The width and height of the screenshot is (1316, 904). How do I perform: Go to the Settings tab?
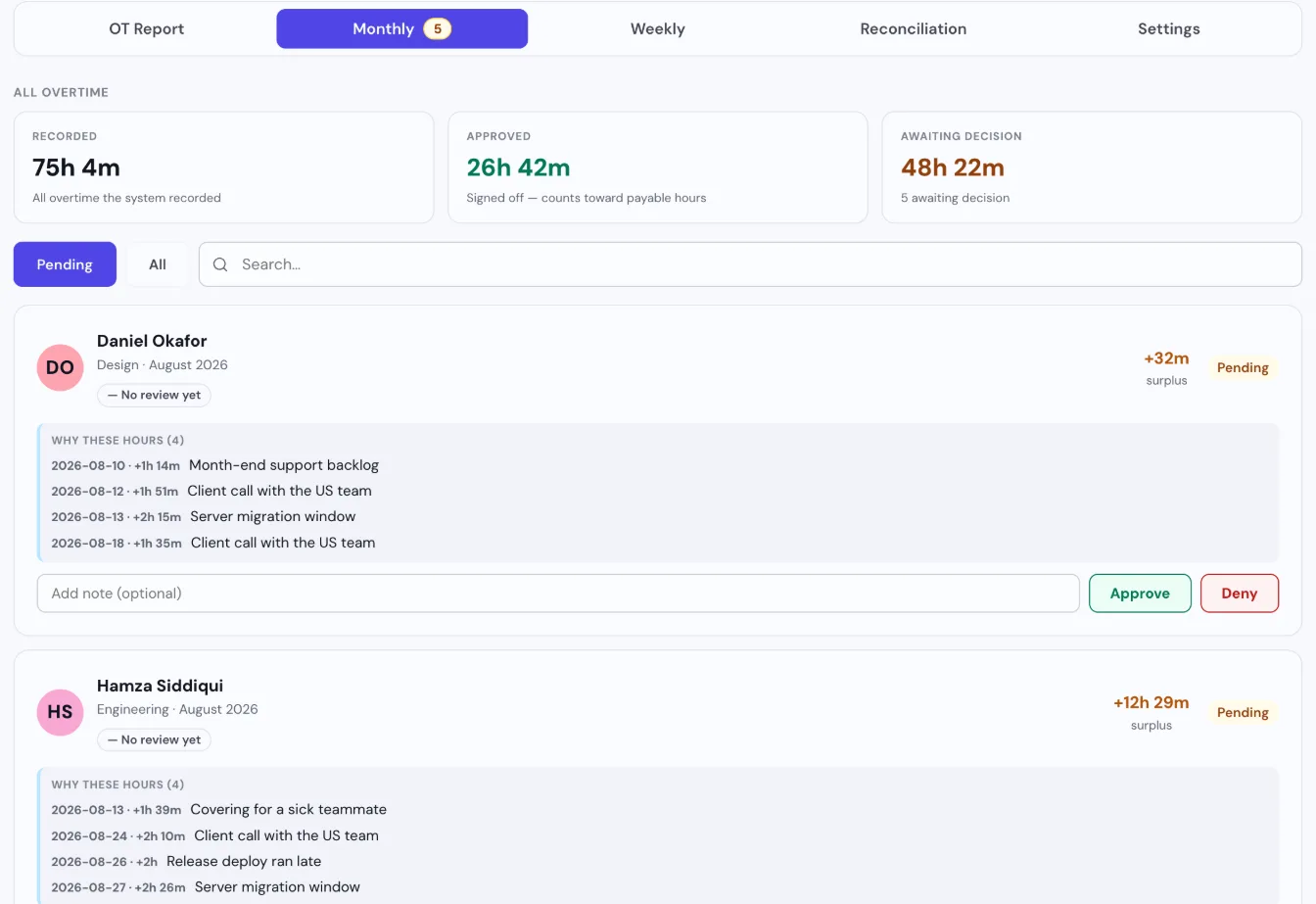point(1168,28)
